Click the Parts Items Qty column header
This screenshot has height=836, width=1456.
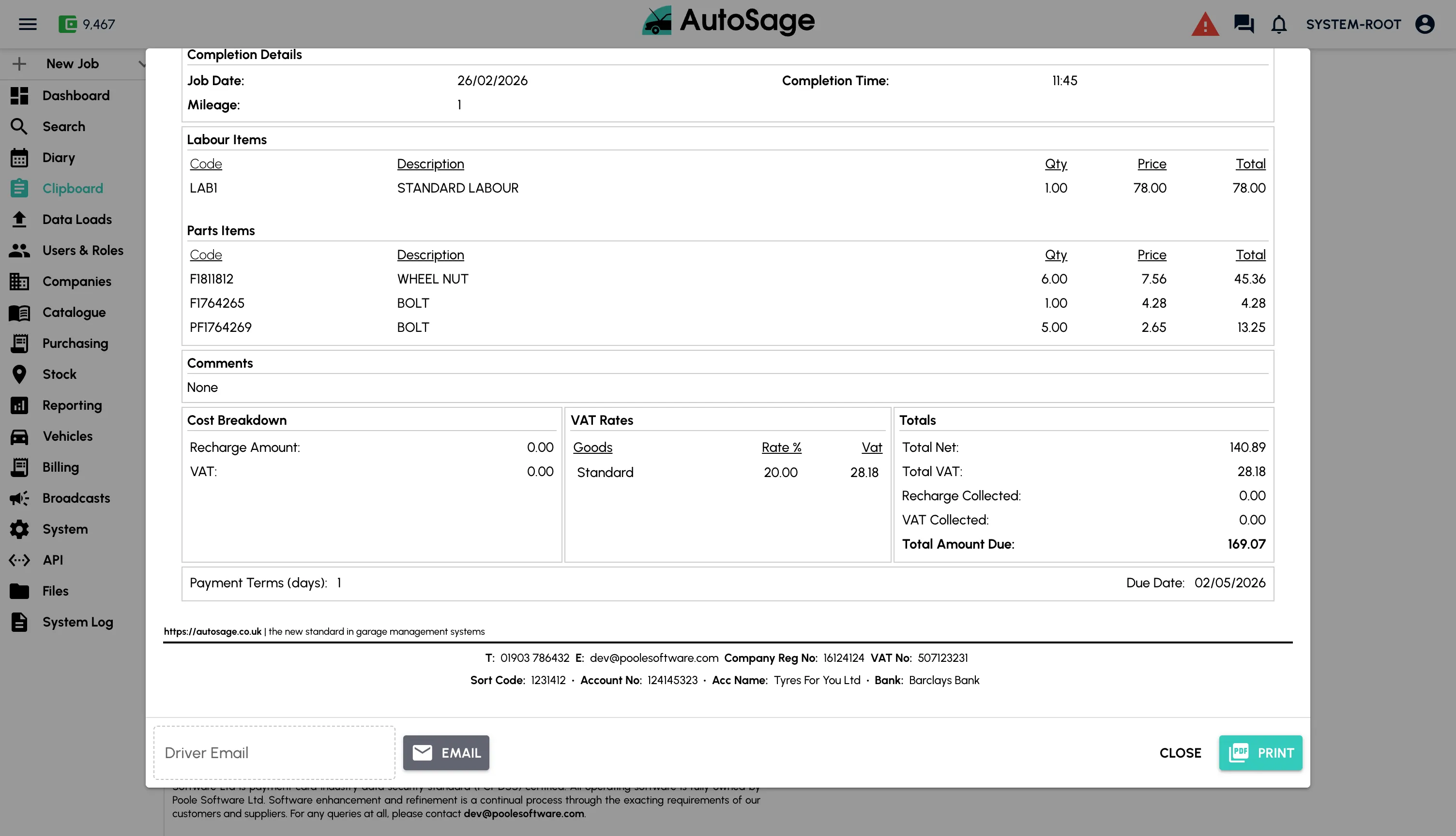(x=1056, y=255)
